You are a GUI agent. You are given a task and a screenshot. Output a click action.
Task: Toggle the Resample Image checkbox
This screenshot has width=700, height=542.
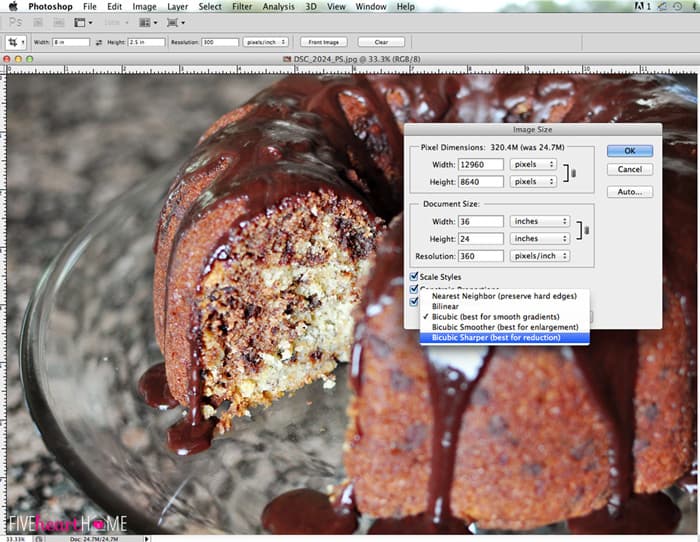tap(414, 301)
